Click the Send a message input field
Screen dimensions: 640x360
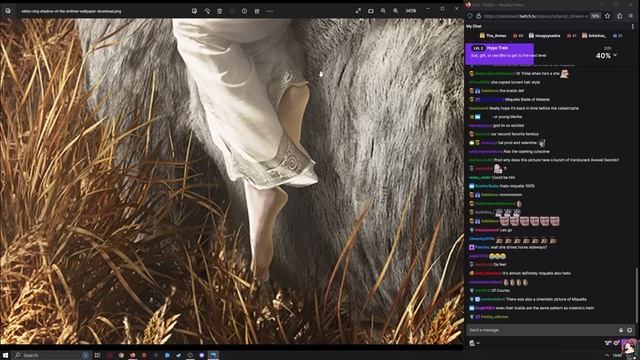541,330
